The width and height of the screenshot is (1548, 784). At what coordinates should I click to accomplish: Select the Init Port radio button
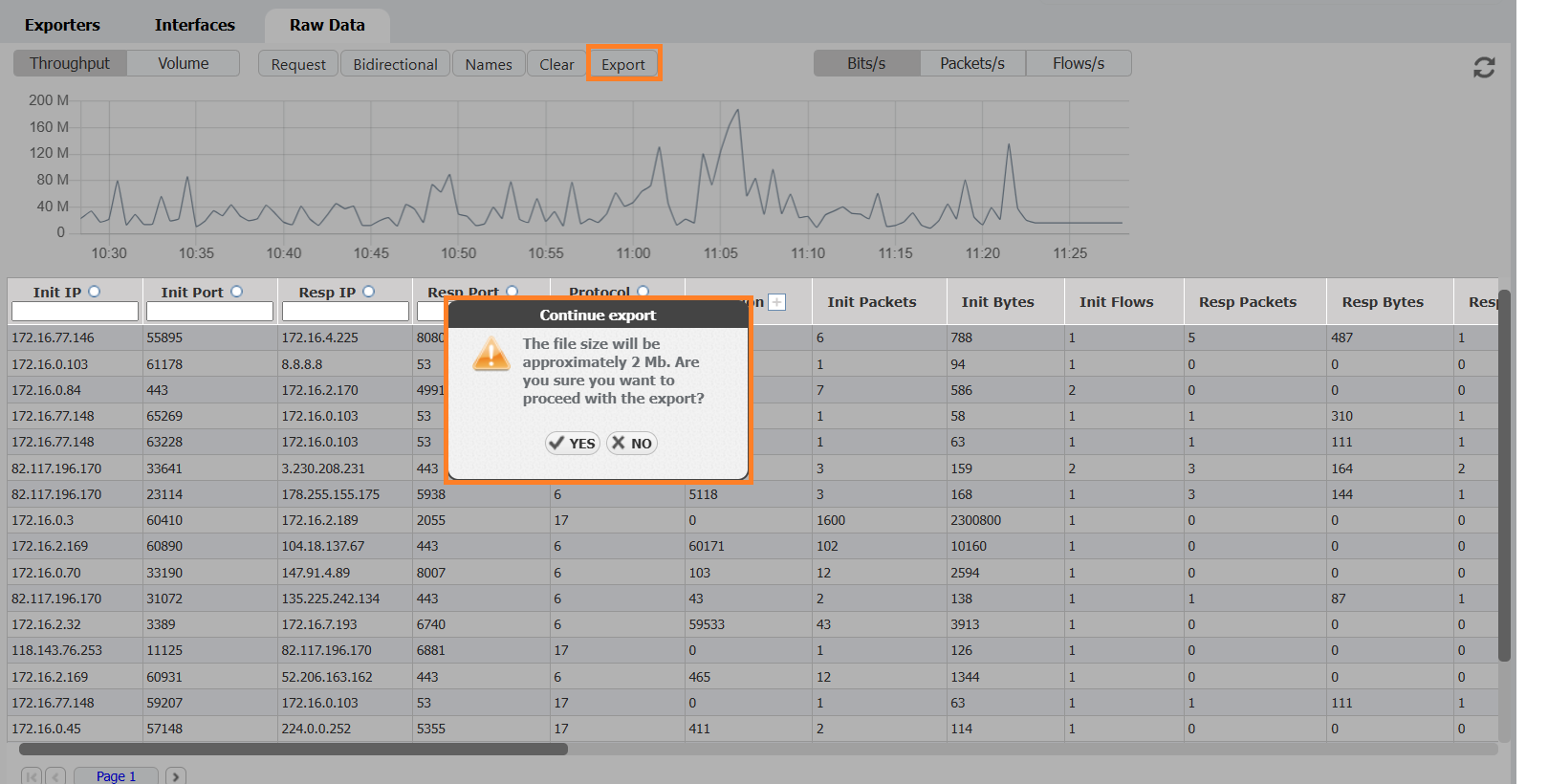(237, 292)
